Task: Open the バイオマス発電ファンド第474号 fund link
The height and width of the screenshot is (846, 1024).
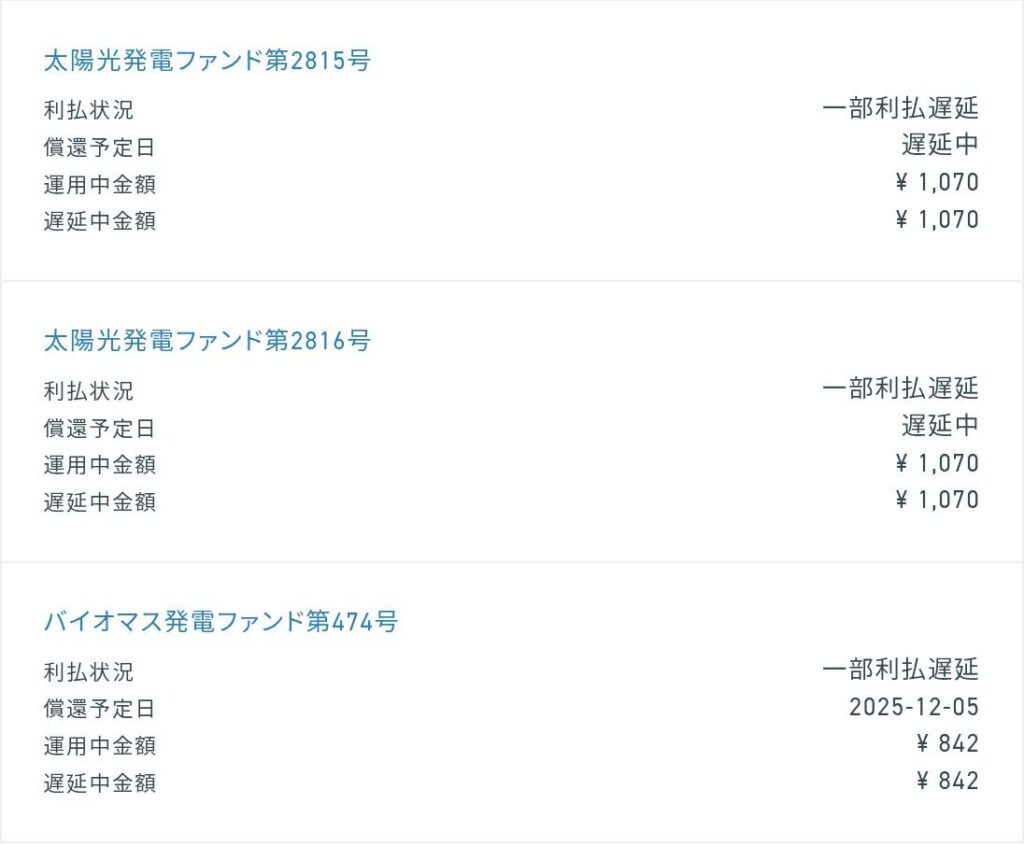Action: click(221, 622)
